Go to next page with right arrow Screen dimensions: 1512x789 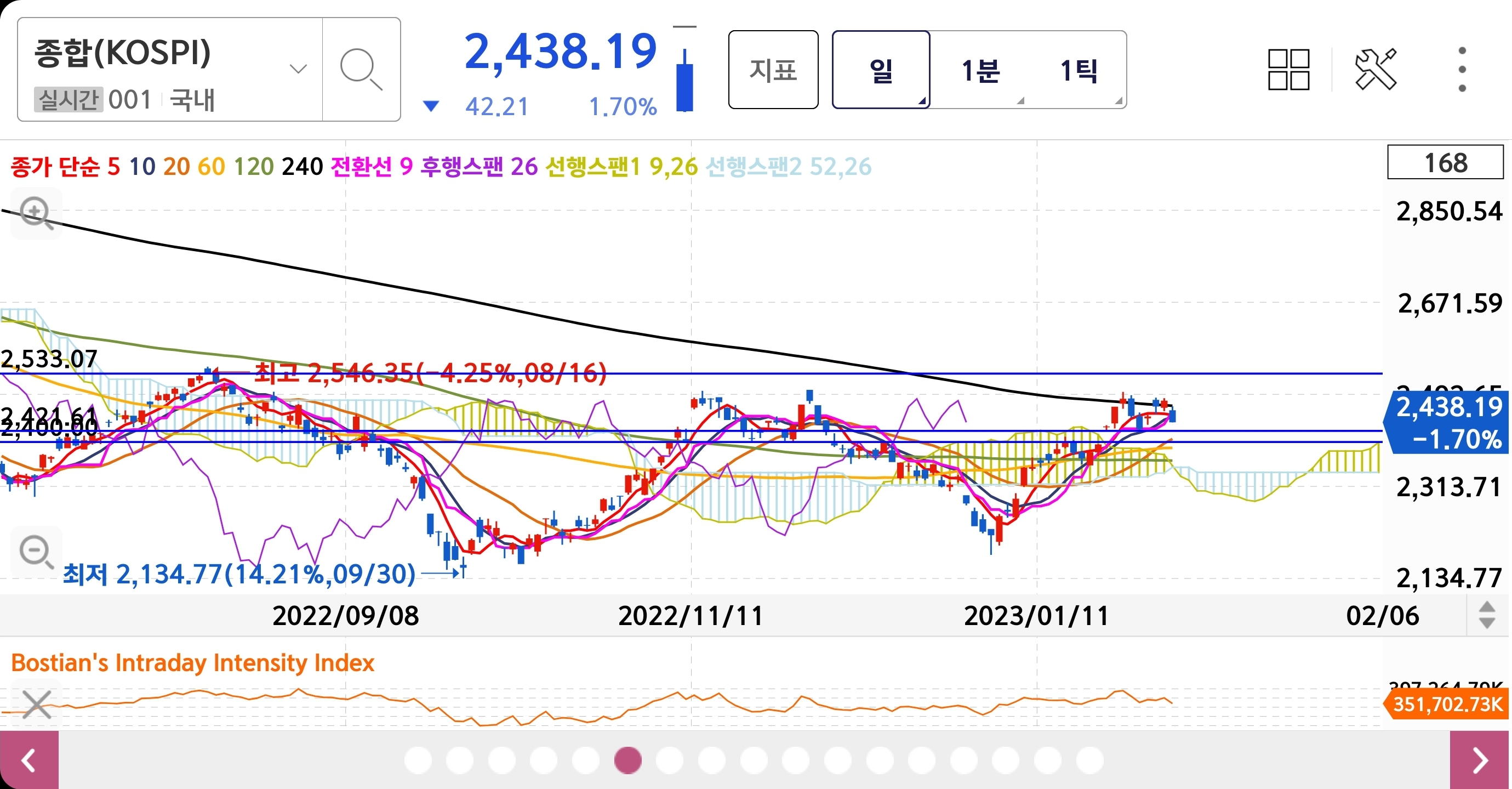pyautogui.click(x=1480, y=760)
